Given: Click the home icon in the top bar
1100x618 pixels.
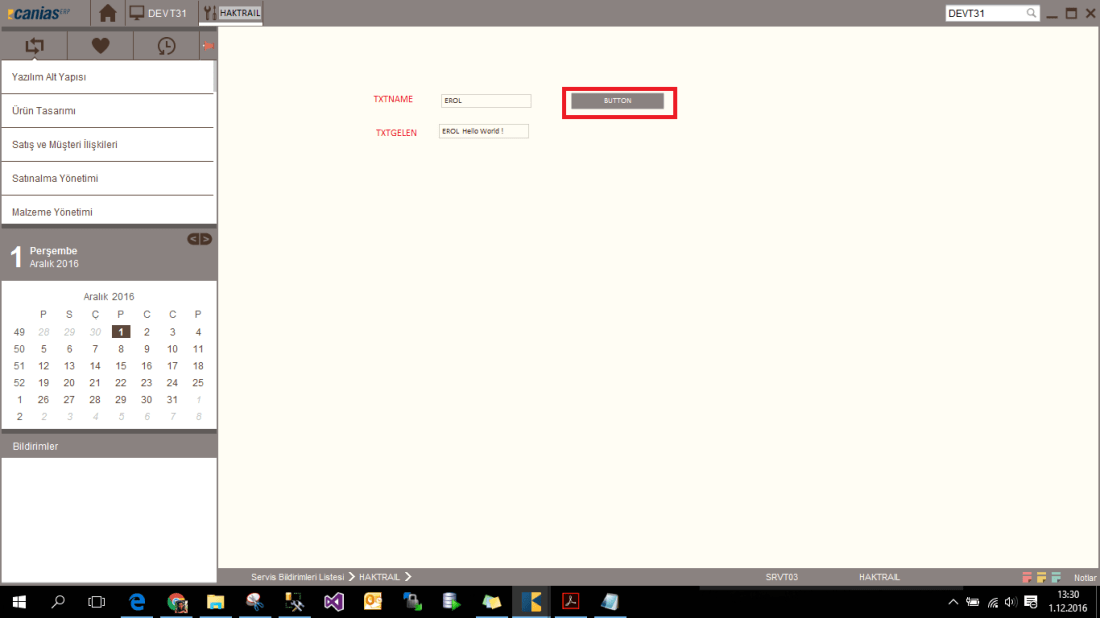Looking at the screenshot, I should (107, 13).
